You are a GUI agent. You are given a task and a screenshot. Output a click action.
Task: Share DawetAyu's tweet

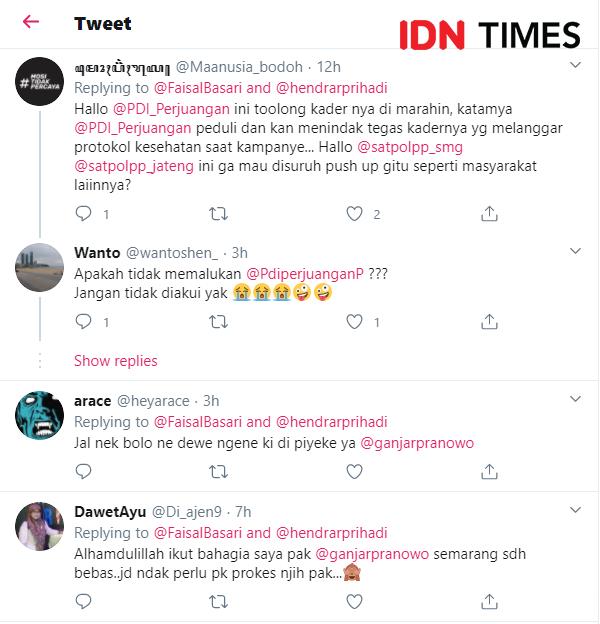(x=489, y=602)
